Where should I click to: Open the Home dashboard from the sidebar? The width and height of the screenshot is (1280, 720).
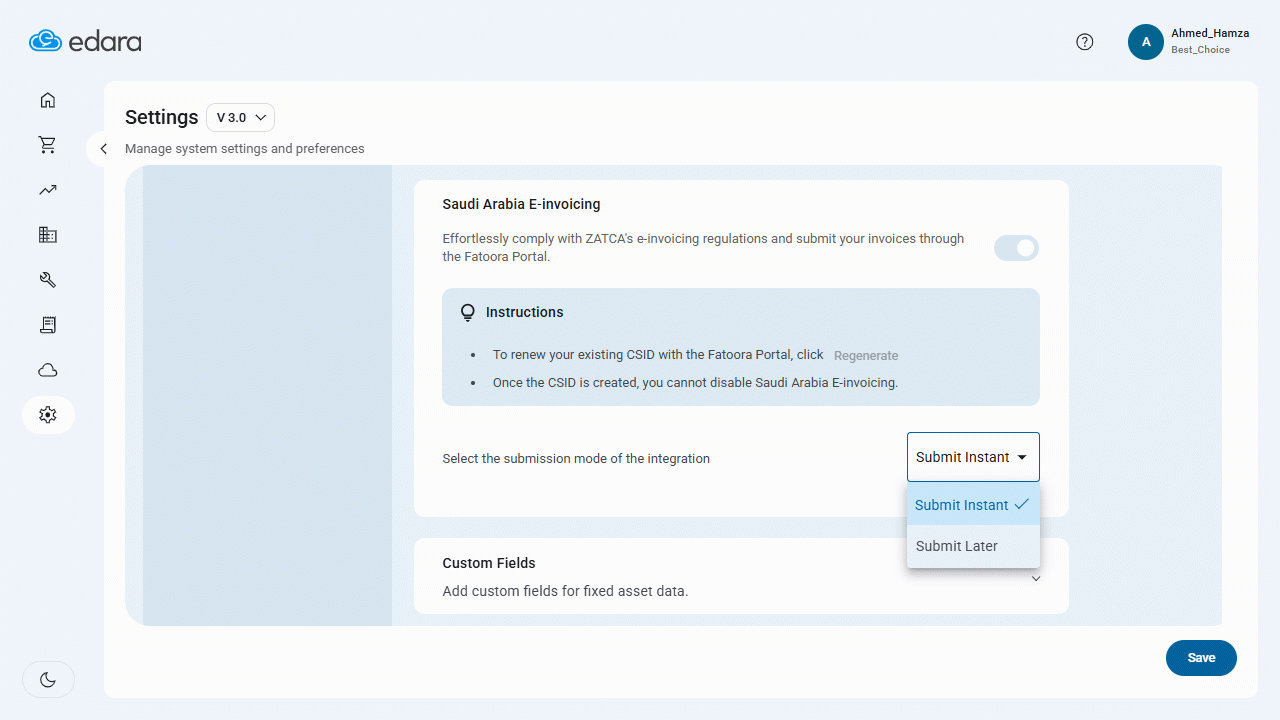pyautogui.click(x=47, y=100)
